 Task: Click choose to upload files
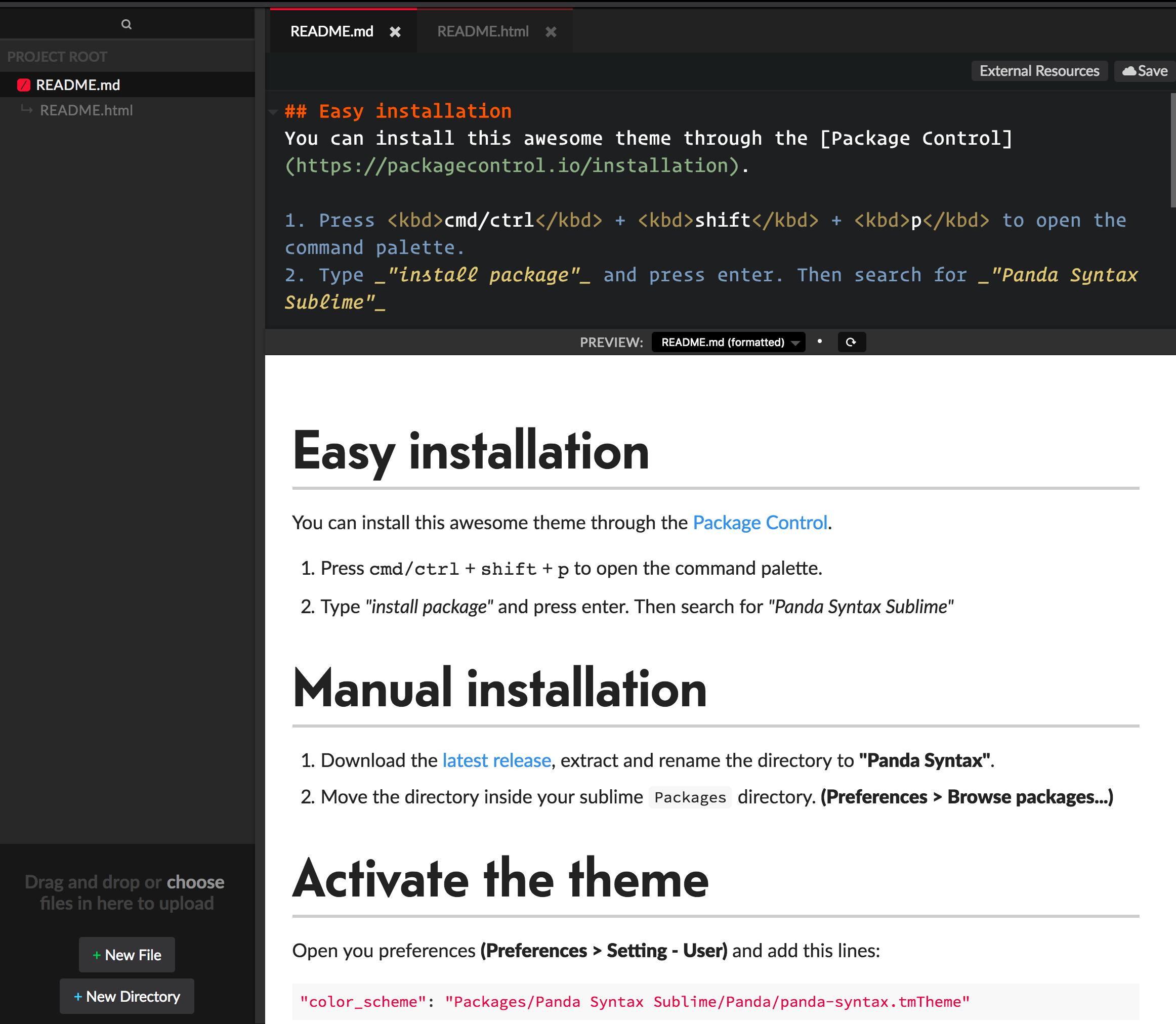click(x=195, y=882)
